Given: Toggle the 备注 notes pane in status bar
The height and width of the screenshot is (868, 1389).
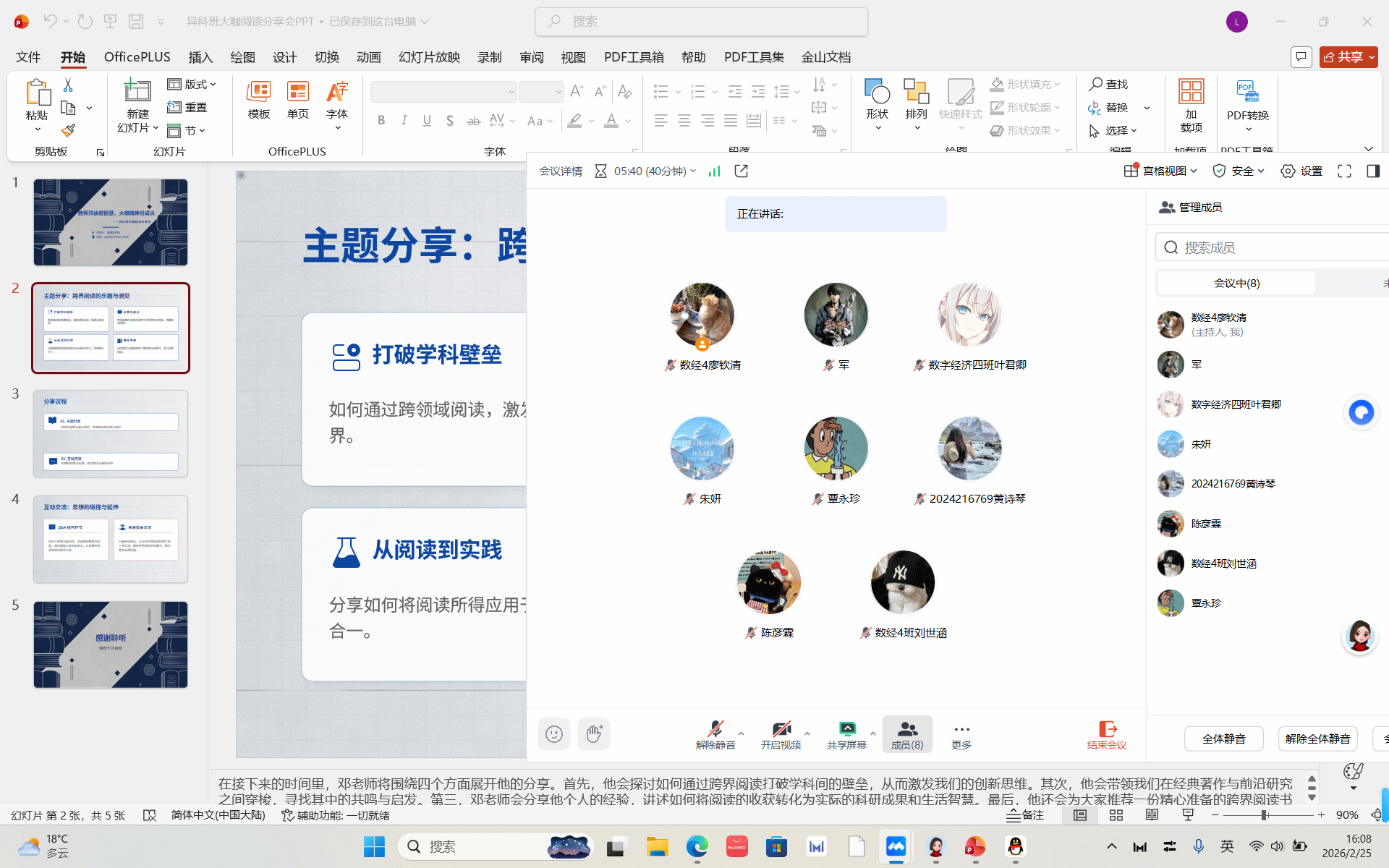Looking at the screenshot, I should click(x=1025, y=815).
